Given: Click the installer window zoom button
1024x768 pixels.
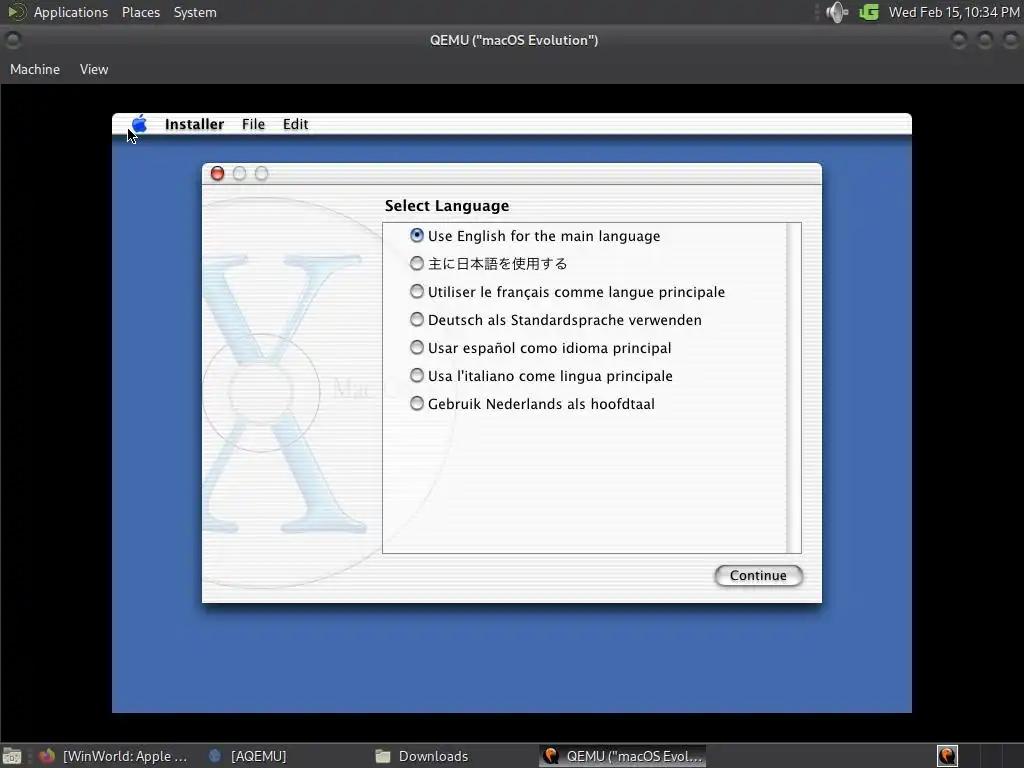Looking at the screenshot, I should (x=261, y=173).
